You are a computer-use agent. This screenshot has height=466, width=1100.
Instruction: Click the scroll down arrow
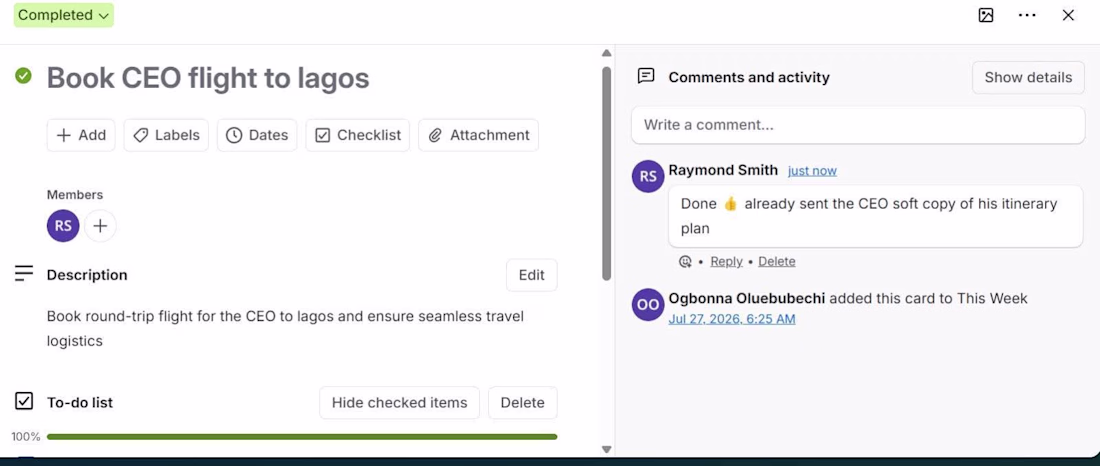[x=607, y=450]
